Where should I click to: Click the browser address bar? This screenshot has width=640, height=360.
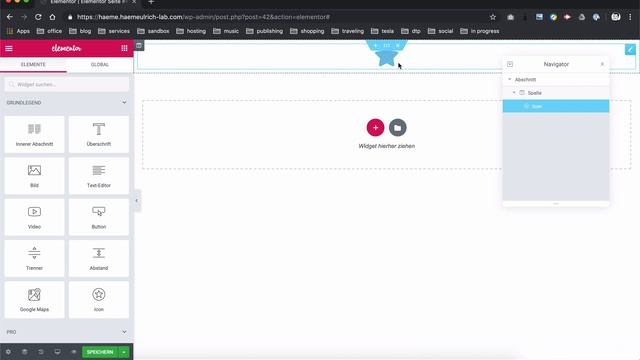[x=278, y=17]
